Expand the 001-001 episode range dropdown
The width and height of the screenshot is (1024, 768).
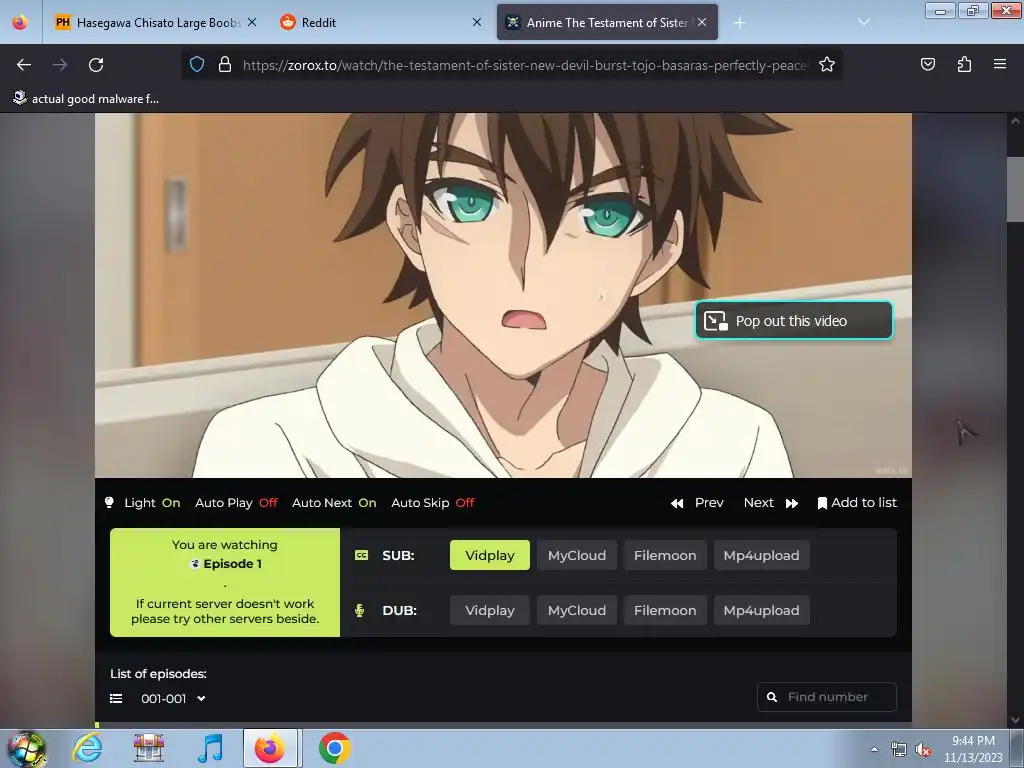coord(173,699)
